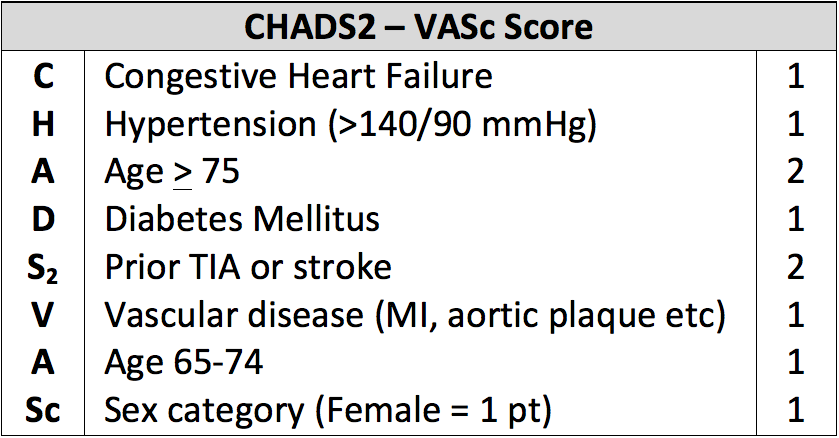Select the Age 65-74 criterion text
Image resolution: width=839 pixels, height=438 pixels.
point(184,363)
